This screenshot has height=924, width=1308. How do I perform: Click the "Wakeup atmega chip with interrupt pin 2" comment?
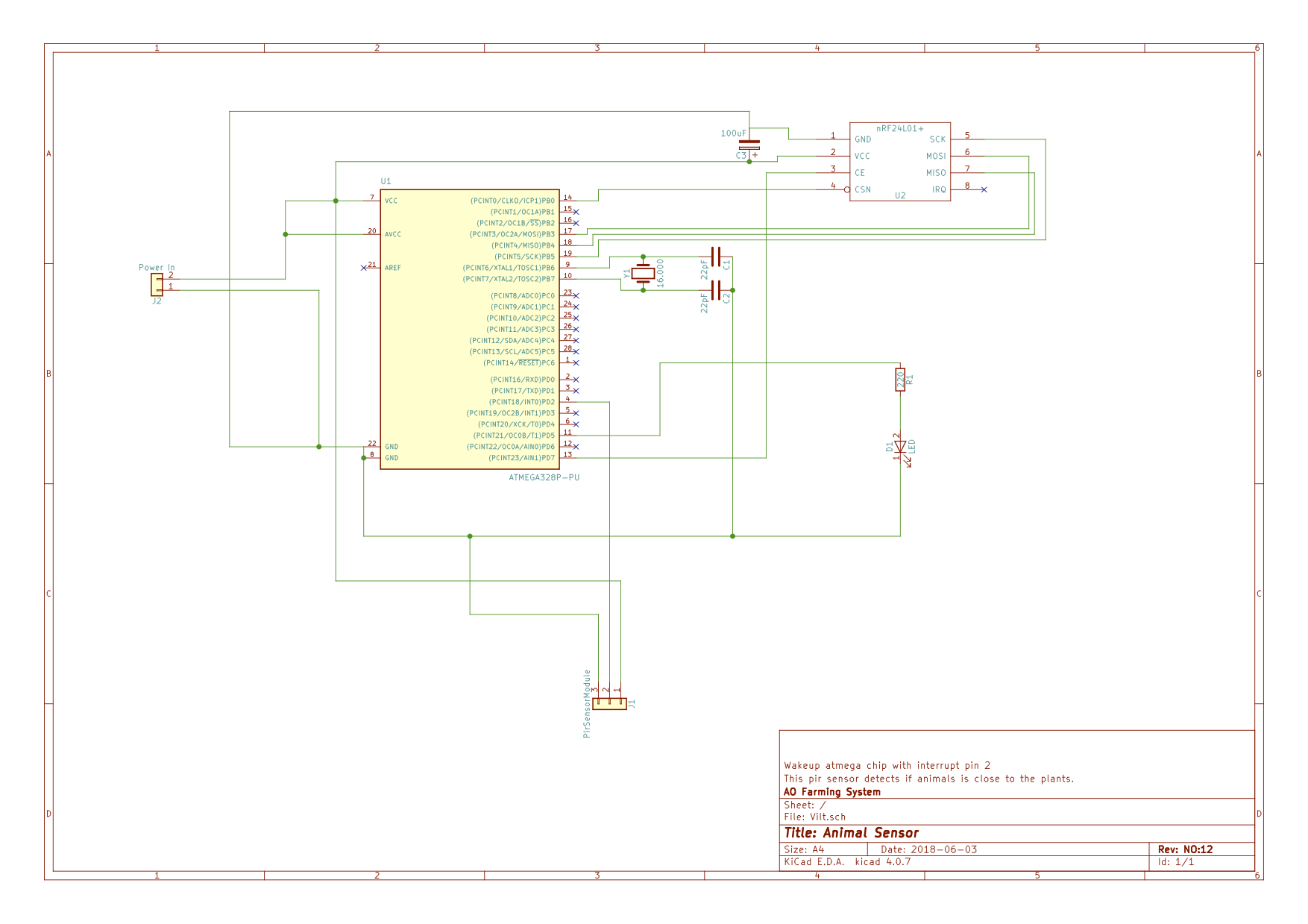(x=887, y=765)
